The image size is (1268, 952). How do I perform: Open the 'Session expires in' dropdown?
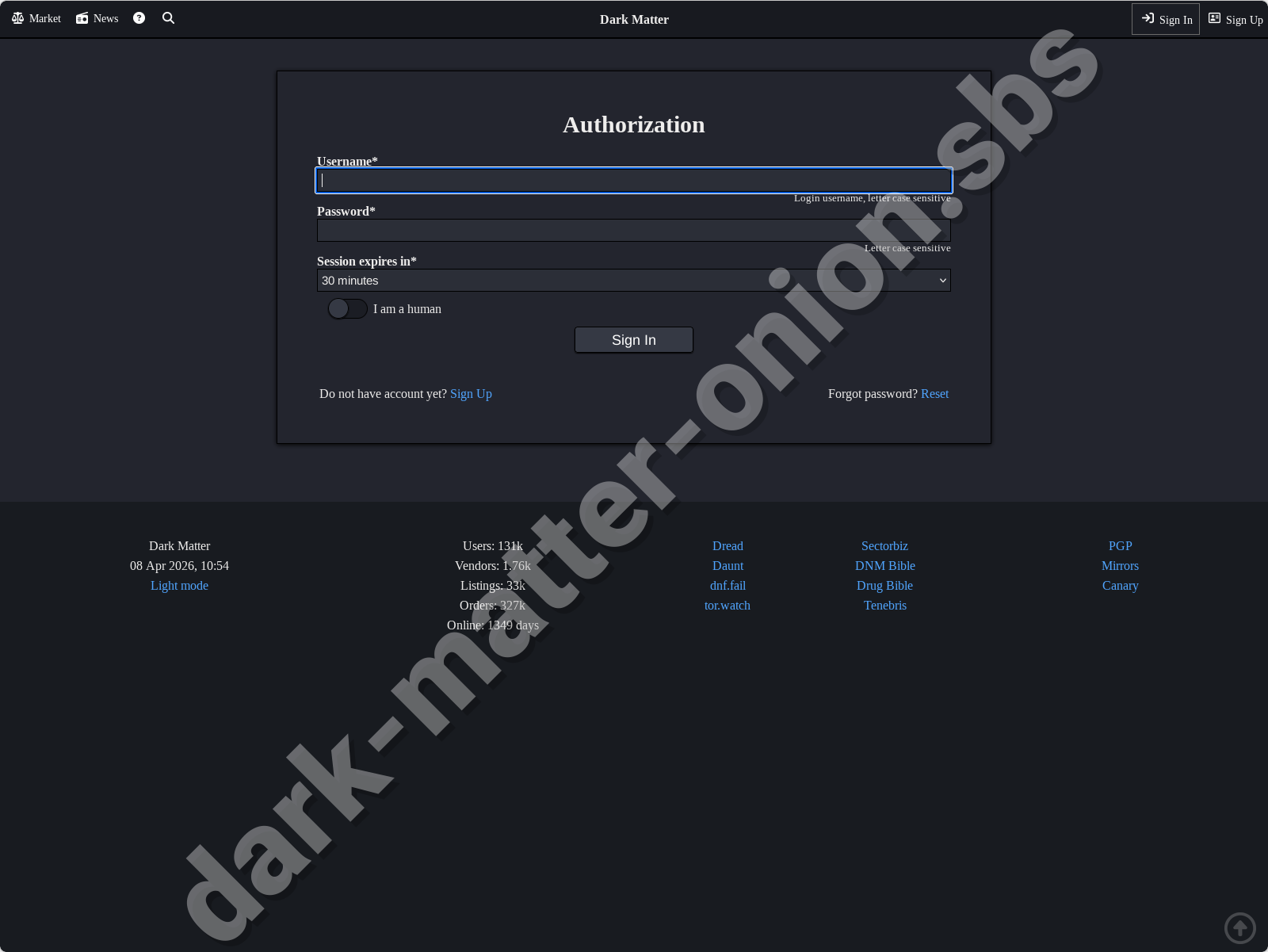click(x=633, y=280)
